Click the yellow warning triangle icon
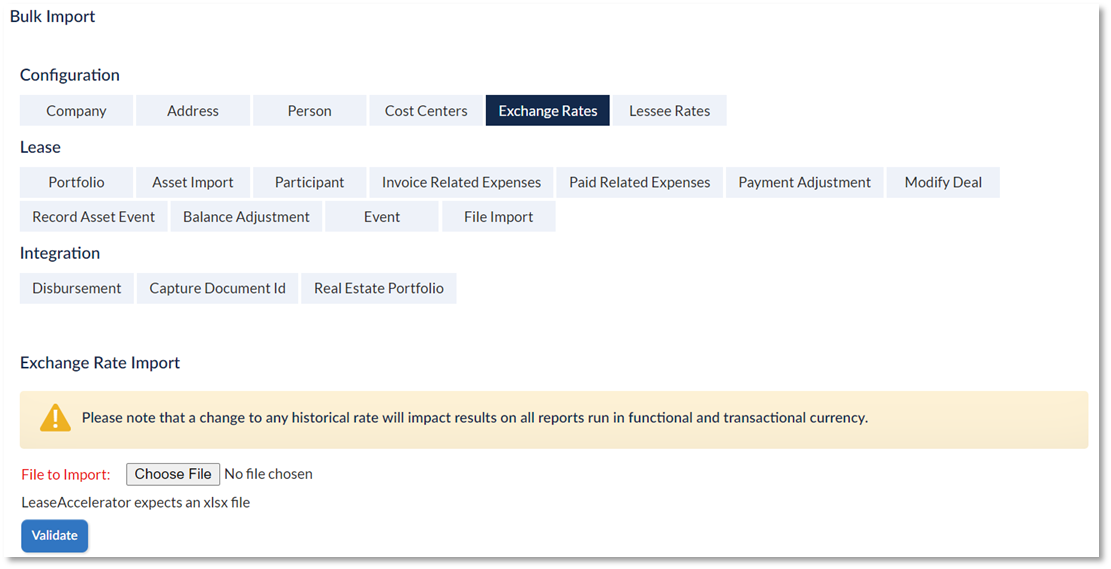The height and width of the screenshot is (569, 1111). [x=55, y=418]
